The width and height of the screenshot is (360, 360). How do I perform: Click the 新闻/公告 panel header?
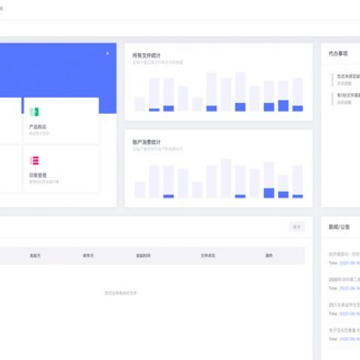coord(339,227)
